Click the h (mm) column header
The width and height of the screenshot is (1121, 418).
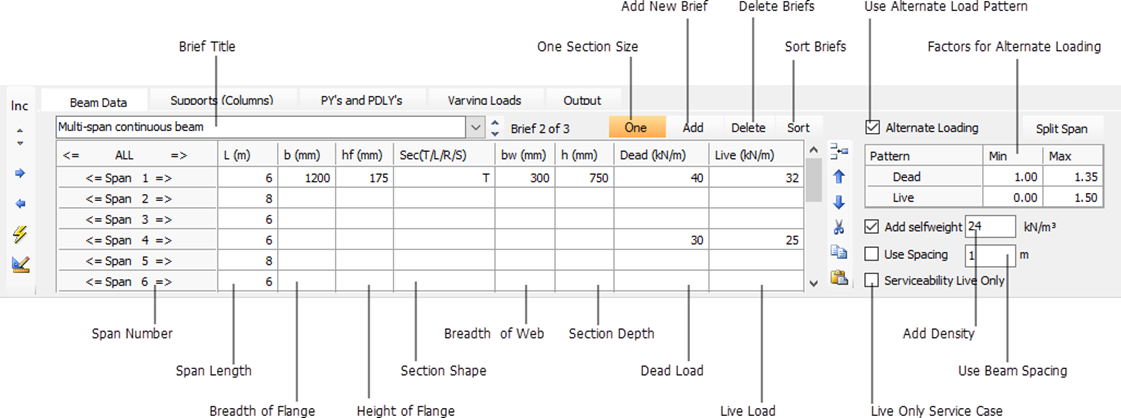[584, 154]
